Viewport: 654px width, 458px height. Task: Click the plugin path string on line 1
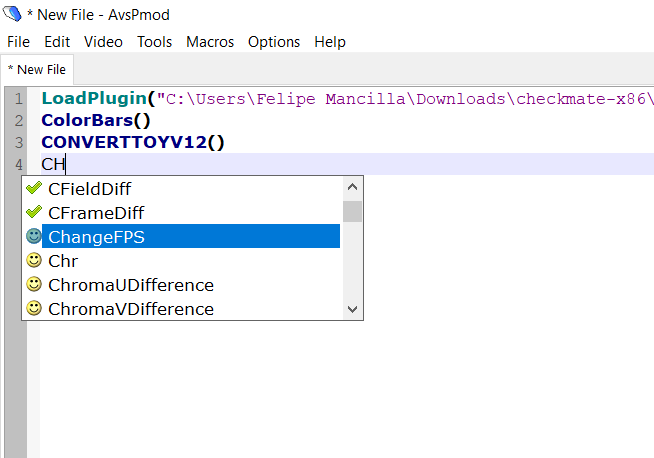pos(405,99)
